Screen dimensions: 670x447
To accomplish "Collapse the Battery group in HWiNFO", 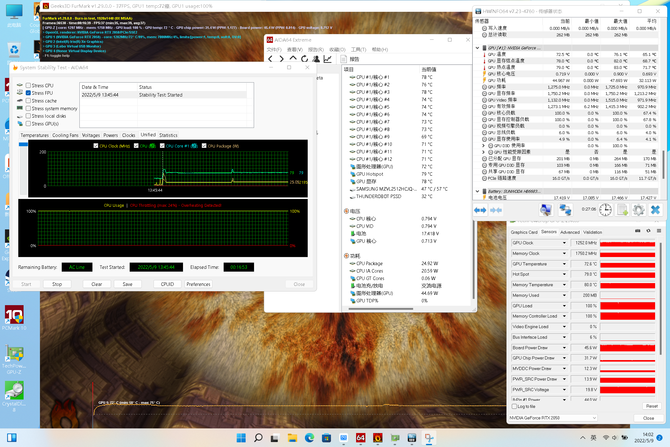I will (478, 191).
